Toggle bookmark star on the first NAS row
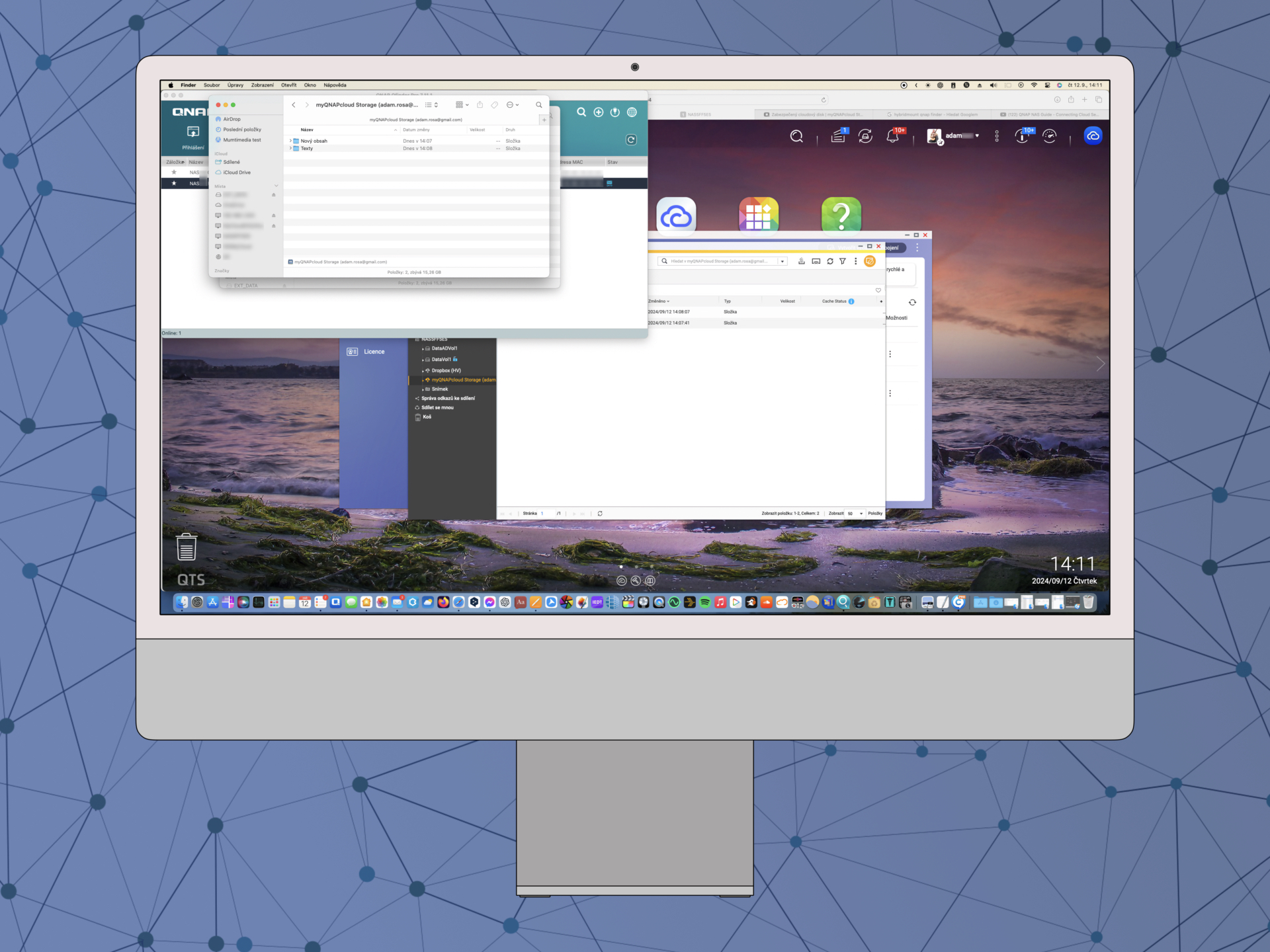Image resolution: width=1270 pixels, height=952 pixels. [174, 172]
